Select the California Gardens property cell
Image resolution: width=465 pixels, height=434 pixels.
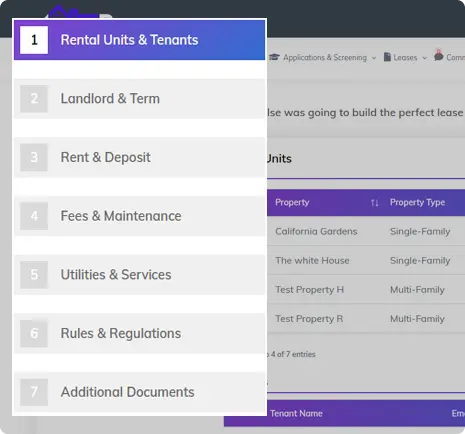tap(316, 231)
